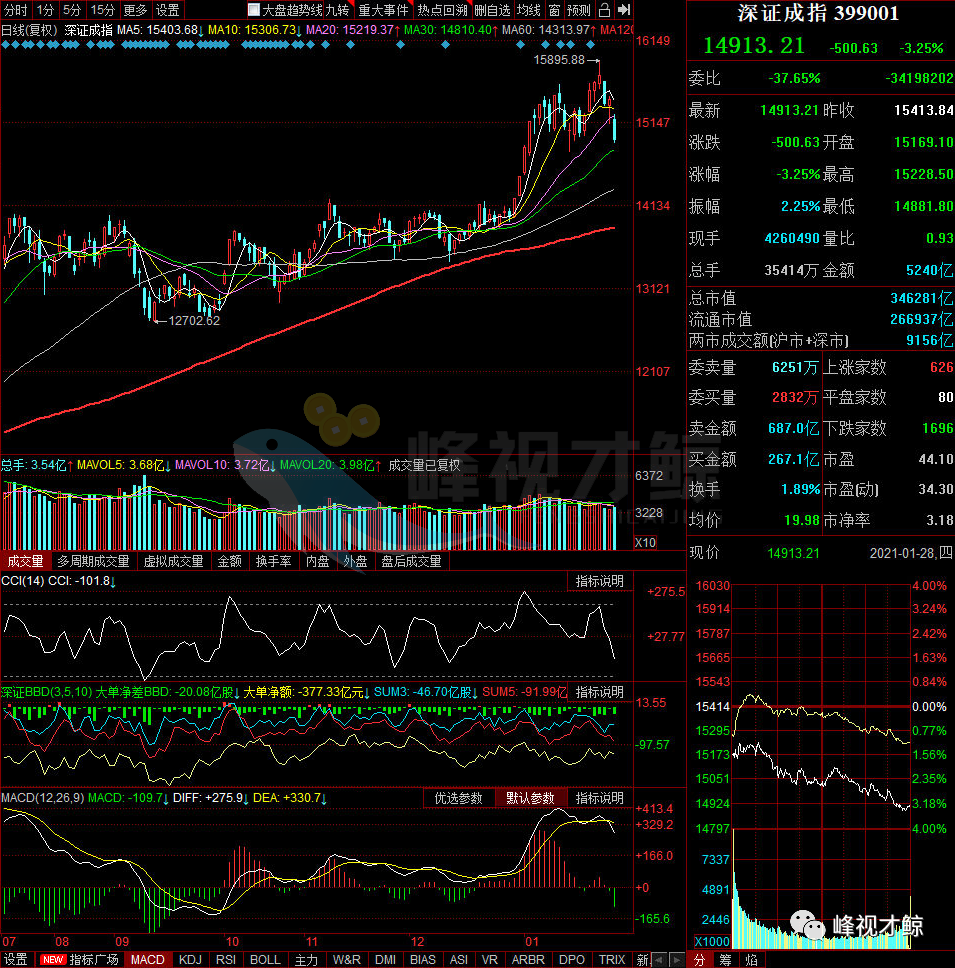955x968 pixels.
Task: Switch to 优选参数 in MACD panel
Action: 459,798
